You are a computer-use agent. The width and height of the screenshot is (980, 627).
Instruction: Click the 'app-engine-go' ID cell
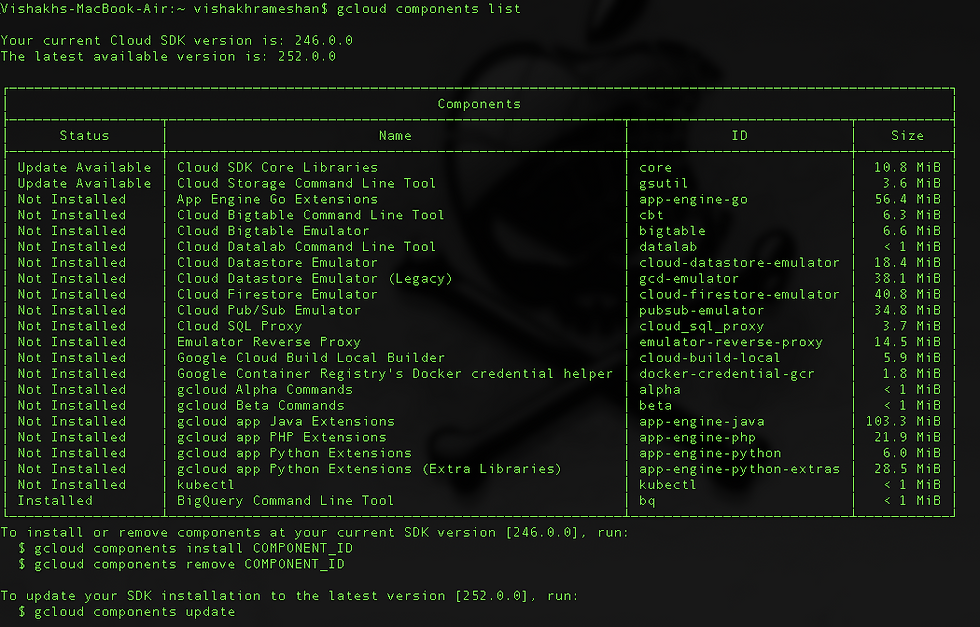pos(693,199)
